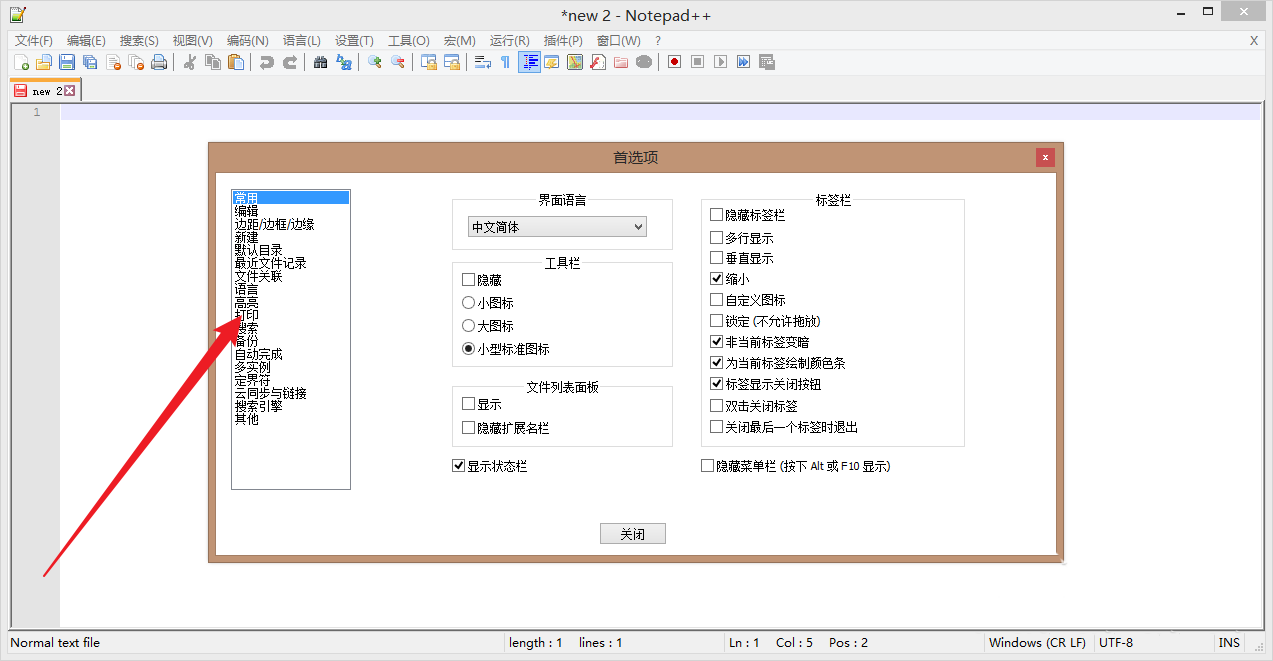This screenshot has width=1273, height=661.
Task: Close the new 2 tab with its x
Action: [x=69, y=88]
